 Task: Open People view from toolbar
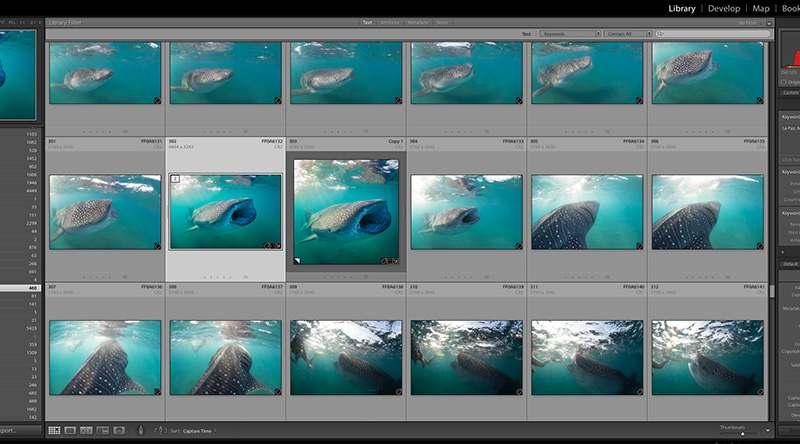(119, 430)
